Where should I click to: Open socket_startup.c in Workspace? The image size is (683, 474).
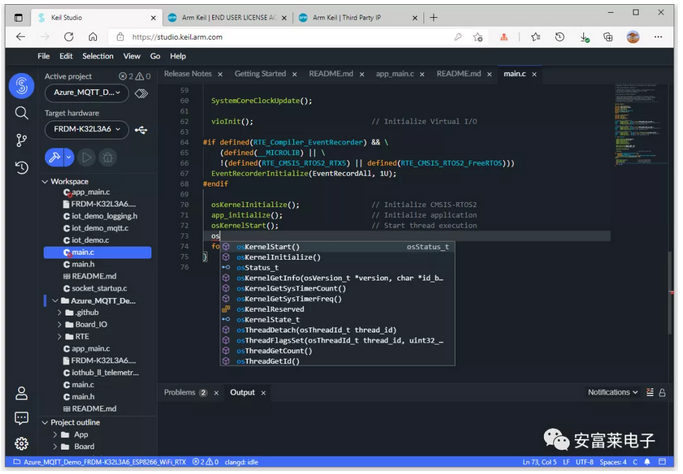(98, 289)
